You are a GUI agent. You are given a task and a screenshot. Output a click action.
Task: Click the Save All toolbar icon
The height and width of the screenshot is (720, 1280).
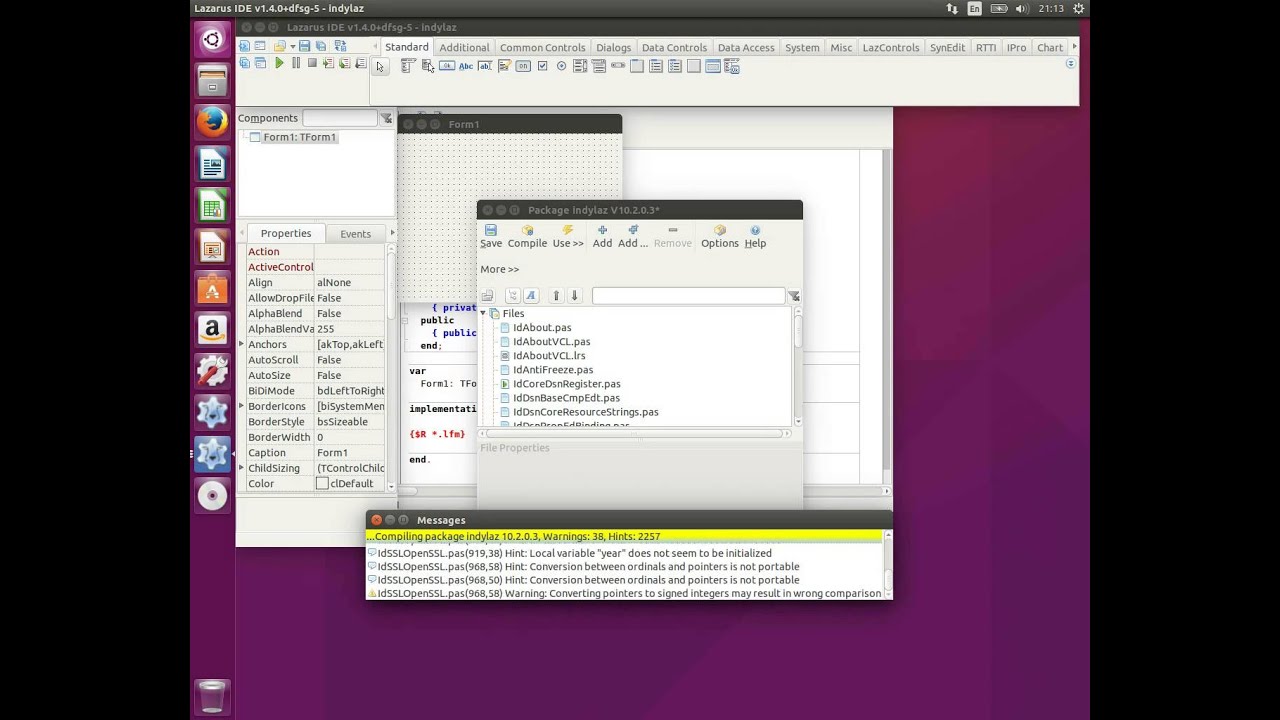pyautogui.click(x=321, y=46)
